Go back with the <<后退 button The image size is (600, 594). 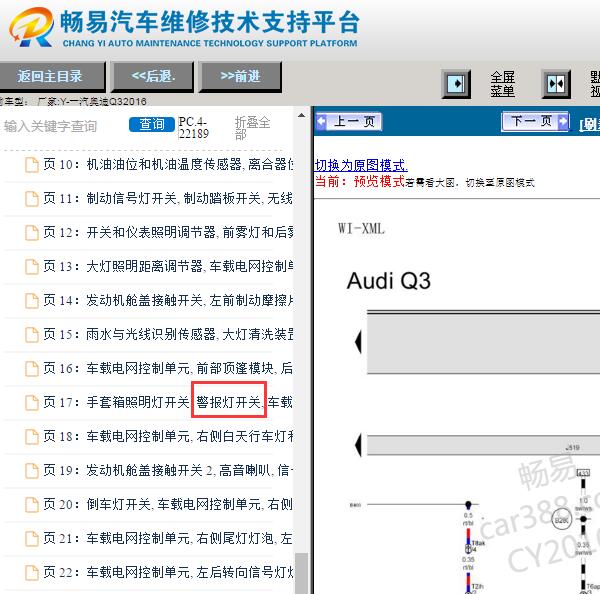pyautogui.click(x=153, y=76)
